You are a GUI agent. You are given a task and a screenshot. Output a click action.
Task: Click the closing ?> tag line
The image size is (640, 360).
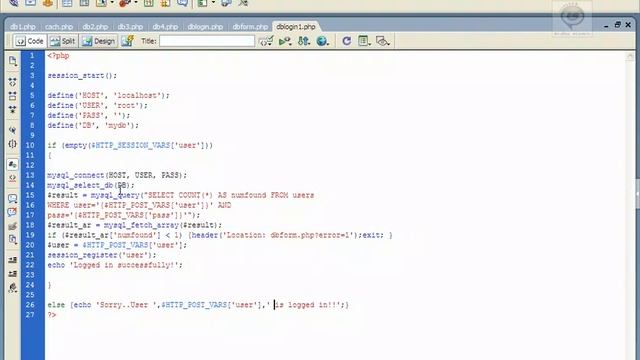tap(52, 315)
